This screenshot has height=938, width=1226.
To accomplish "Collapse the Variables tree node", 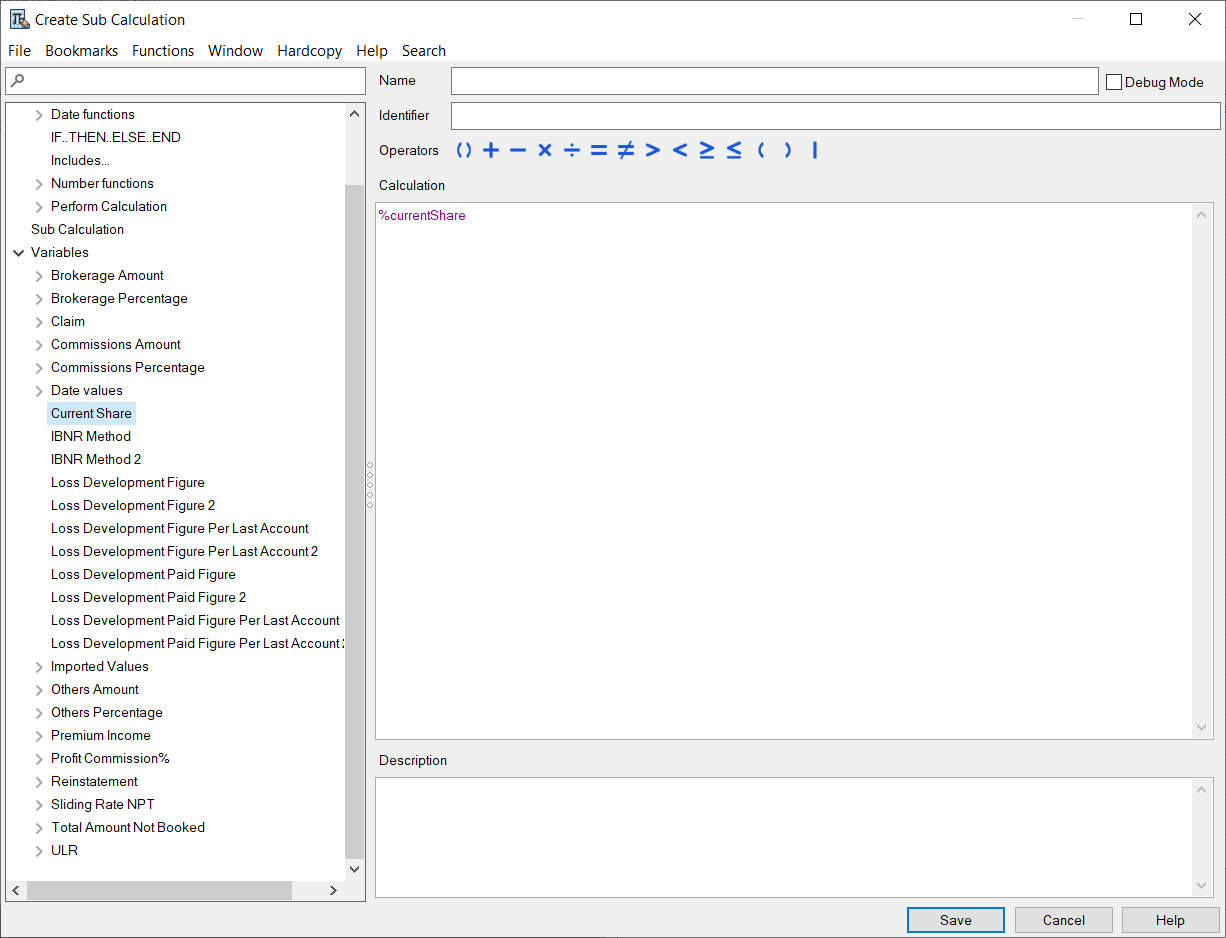I will [x=18, y=253].
